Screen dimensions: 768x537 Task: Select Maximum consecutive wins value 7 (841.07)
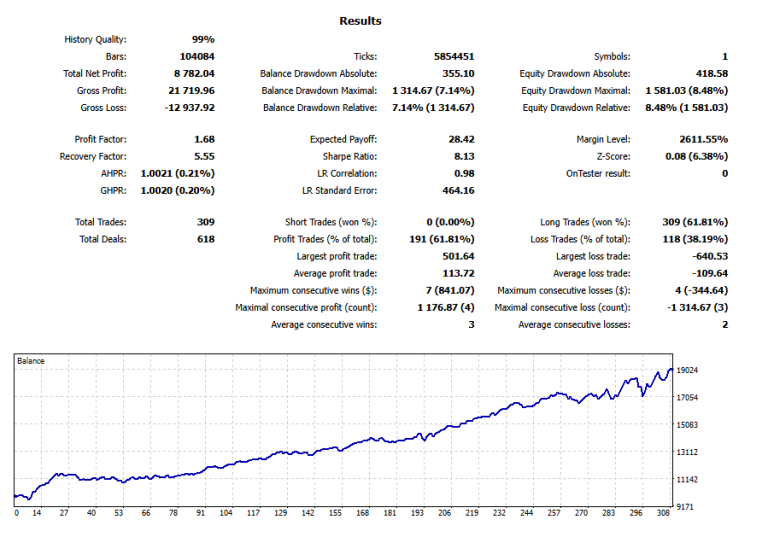point(450,291)
